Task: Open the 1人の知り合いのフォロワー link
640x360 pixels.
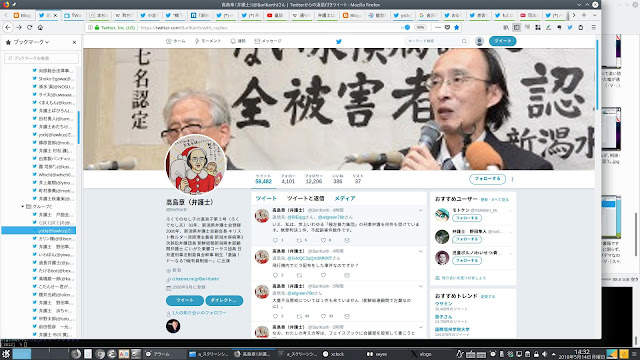Action: click(199, 313)
